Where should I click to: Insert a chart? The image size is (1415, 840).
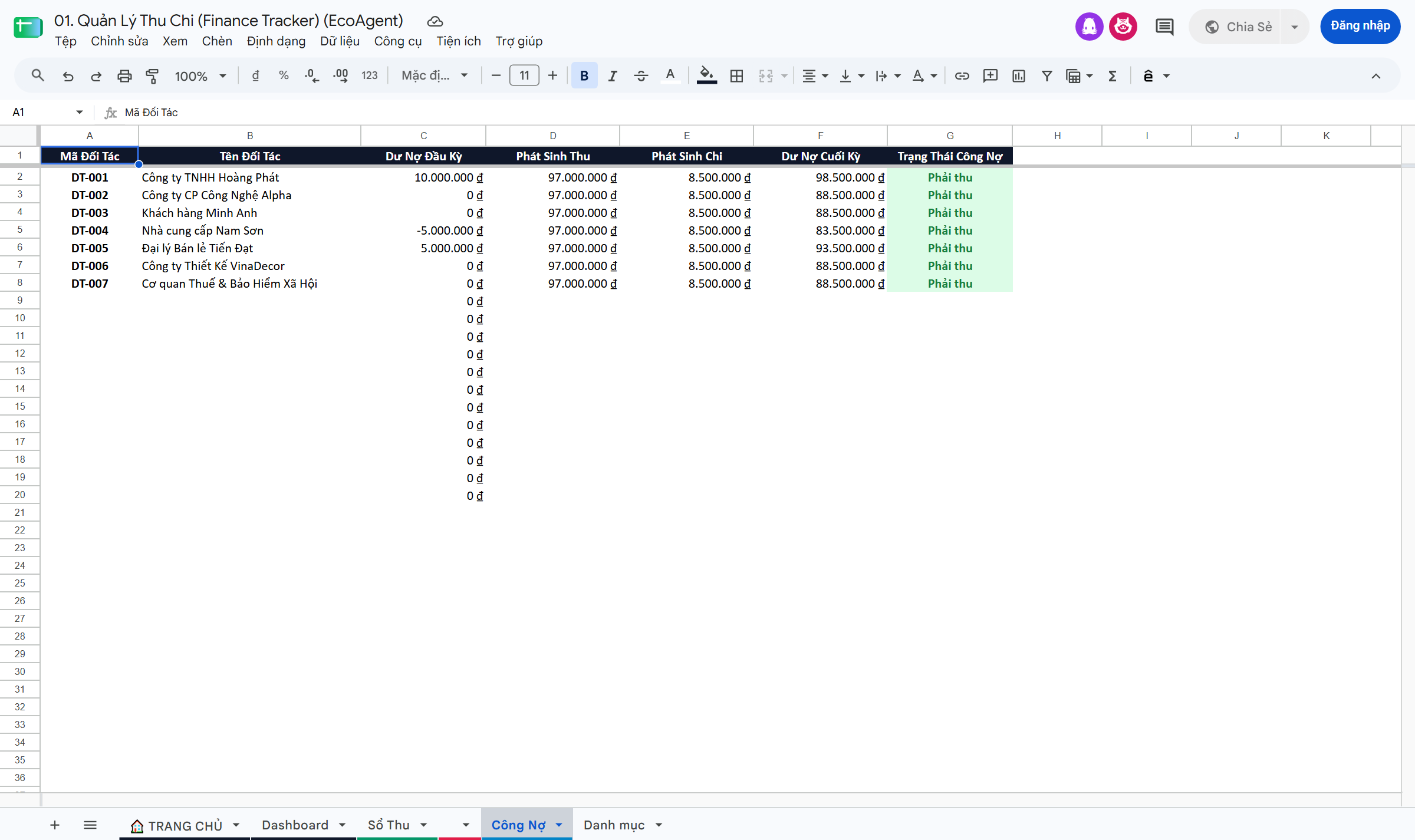pyautogui.click(x=1018, y=75)
